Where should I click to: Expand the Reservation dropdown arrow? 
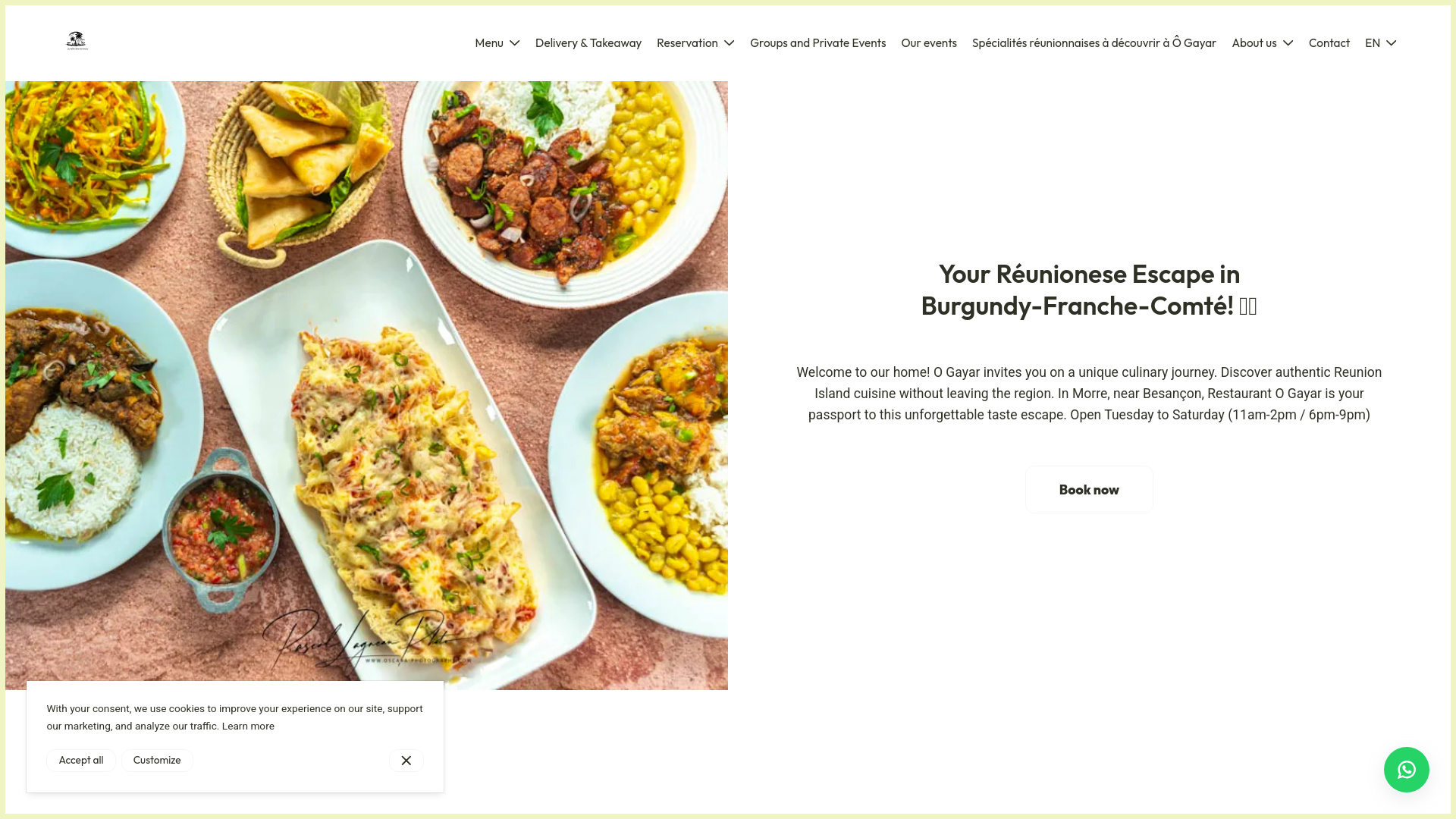pos(729,43)
